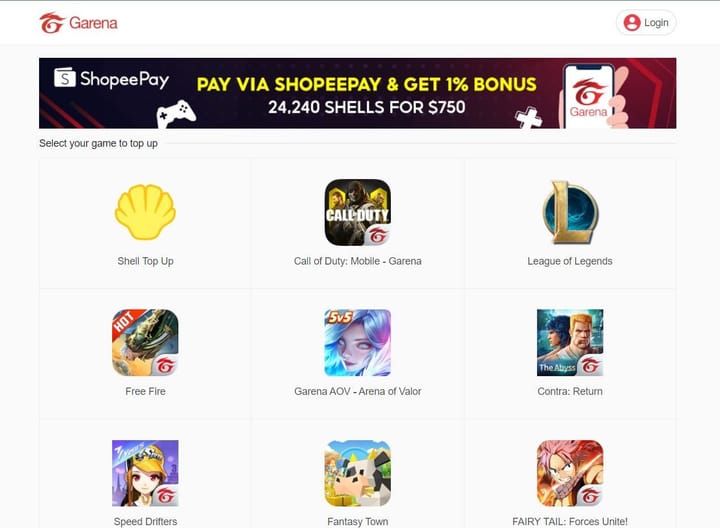Click the "Contra: Return" text label

click(570, 392)
